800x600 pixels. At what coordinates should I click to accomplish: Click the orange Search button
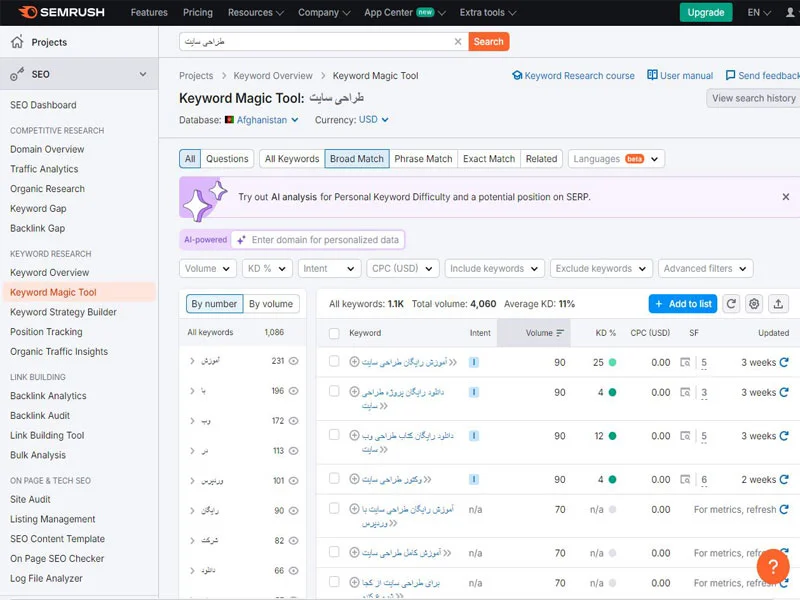pyautogui.click(x=488, y=42)
